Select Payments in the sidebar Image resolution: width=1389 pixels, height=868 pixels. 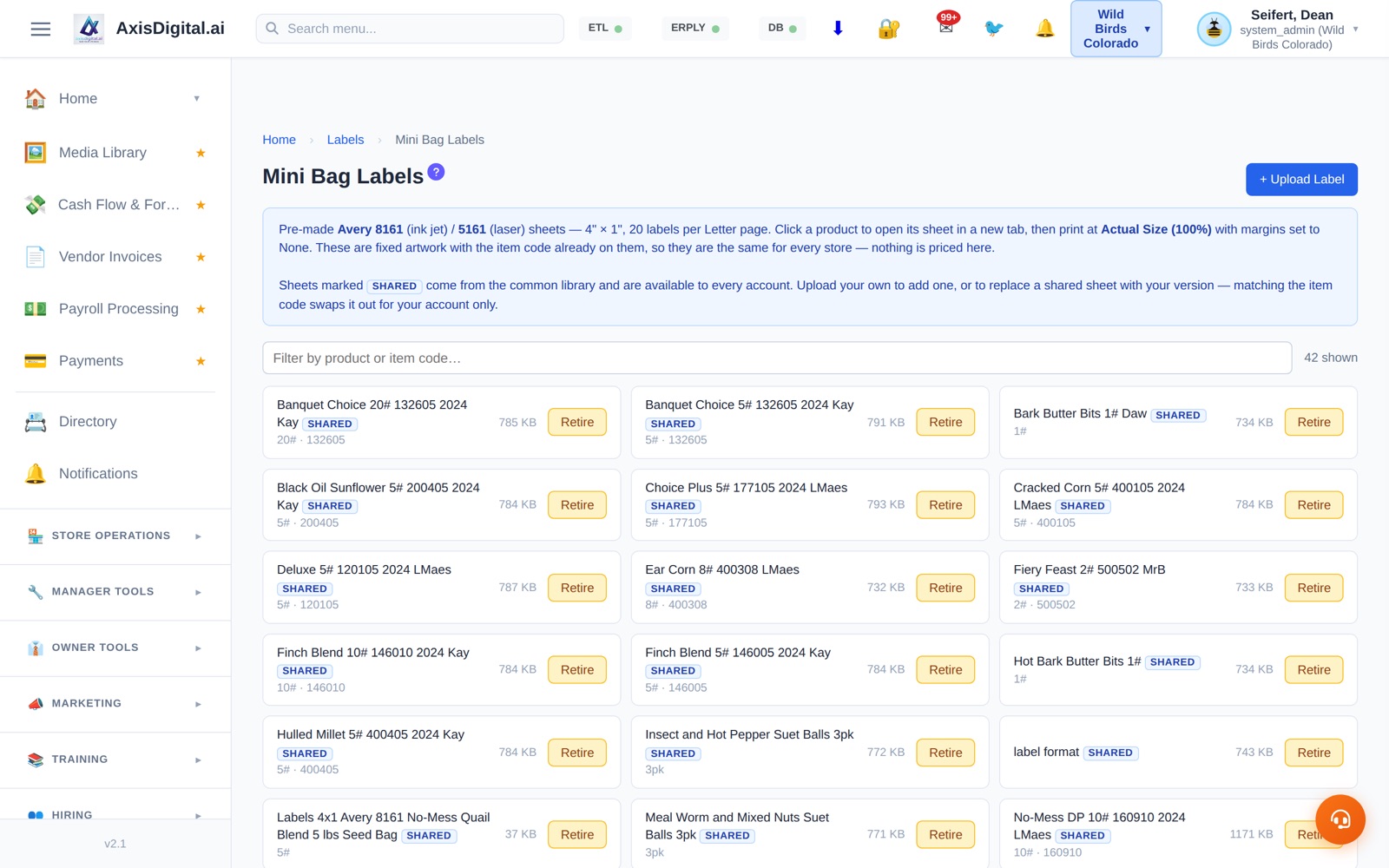click(91, 361)
